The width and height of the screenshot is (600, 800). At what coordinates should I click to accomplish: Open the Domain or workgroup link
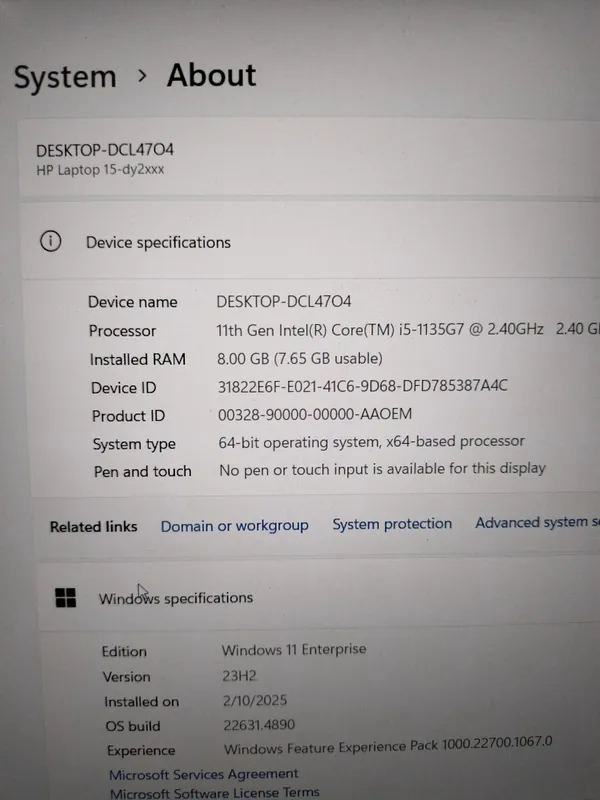click(234, 525)
